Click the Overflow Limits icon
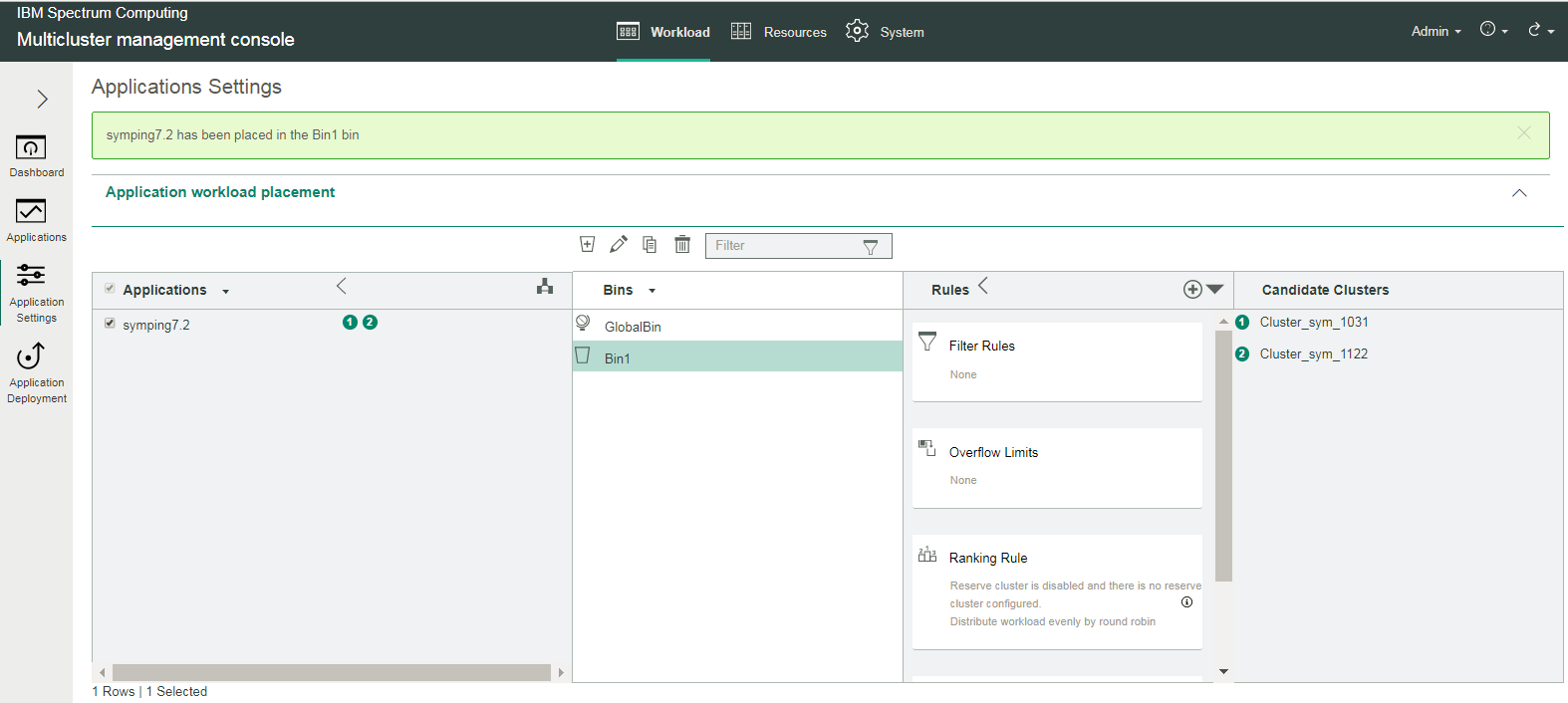This screenshot has width=1568, height=703. point(927,448)
